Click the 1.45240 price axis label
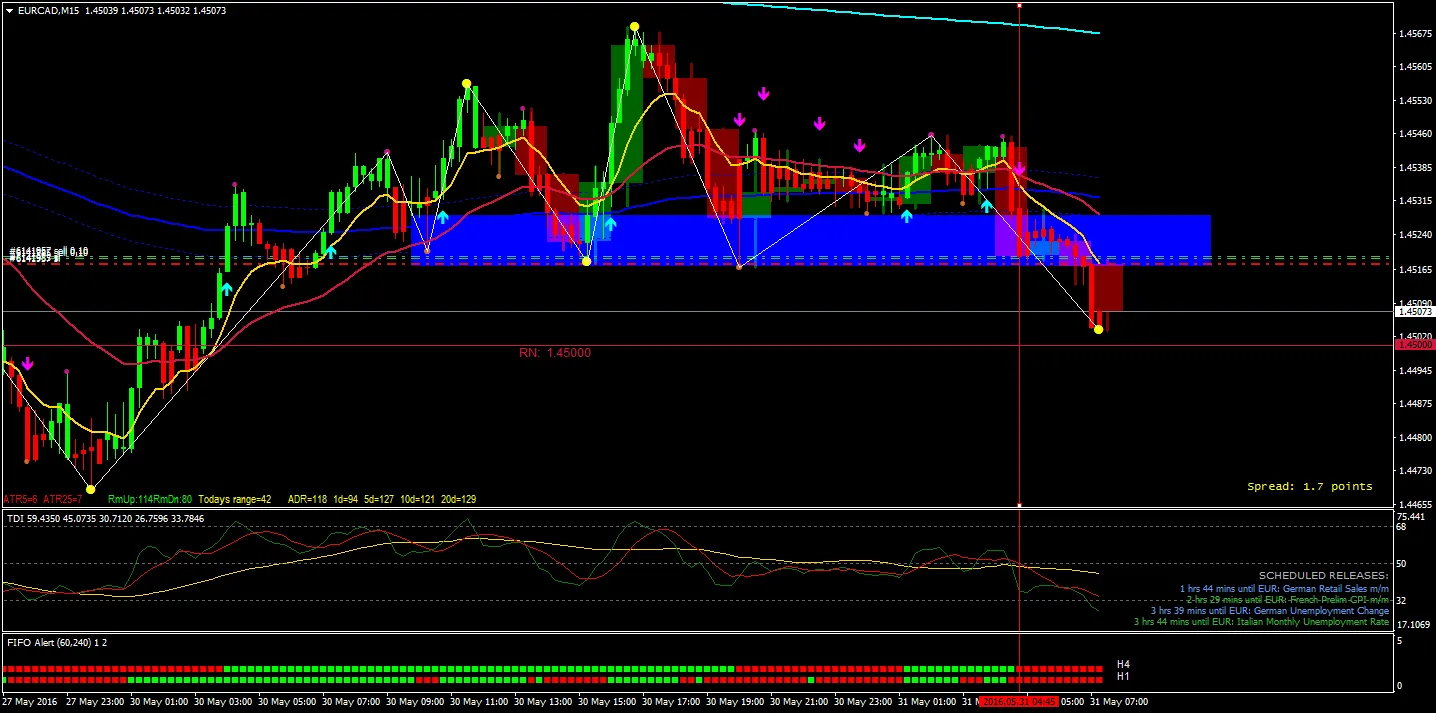 [x=1415, y=235]
